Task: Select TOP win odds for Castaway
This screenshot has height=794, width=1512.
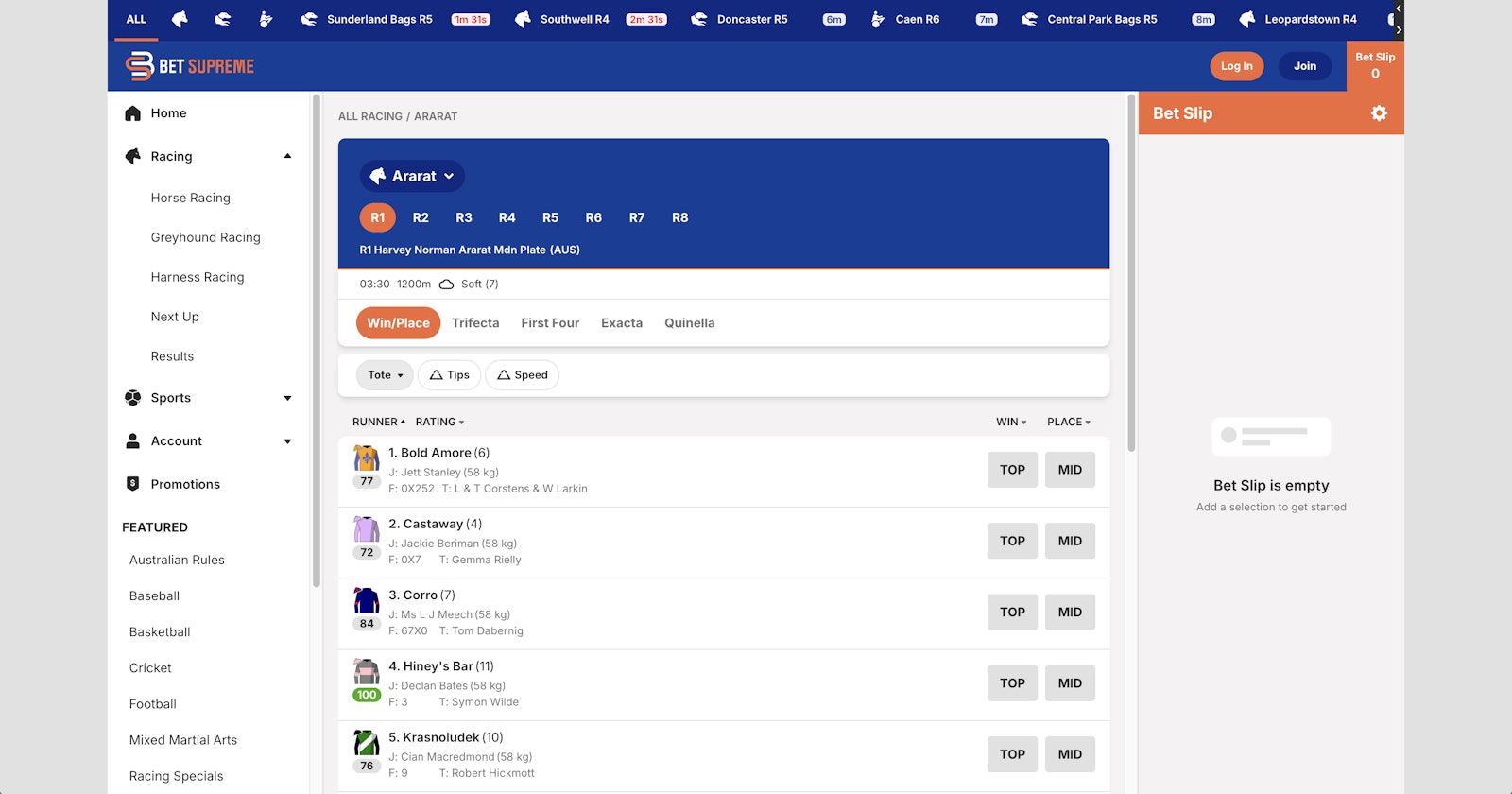Action: pyautogui.click(x=1012, y=541)
